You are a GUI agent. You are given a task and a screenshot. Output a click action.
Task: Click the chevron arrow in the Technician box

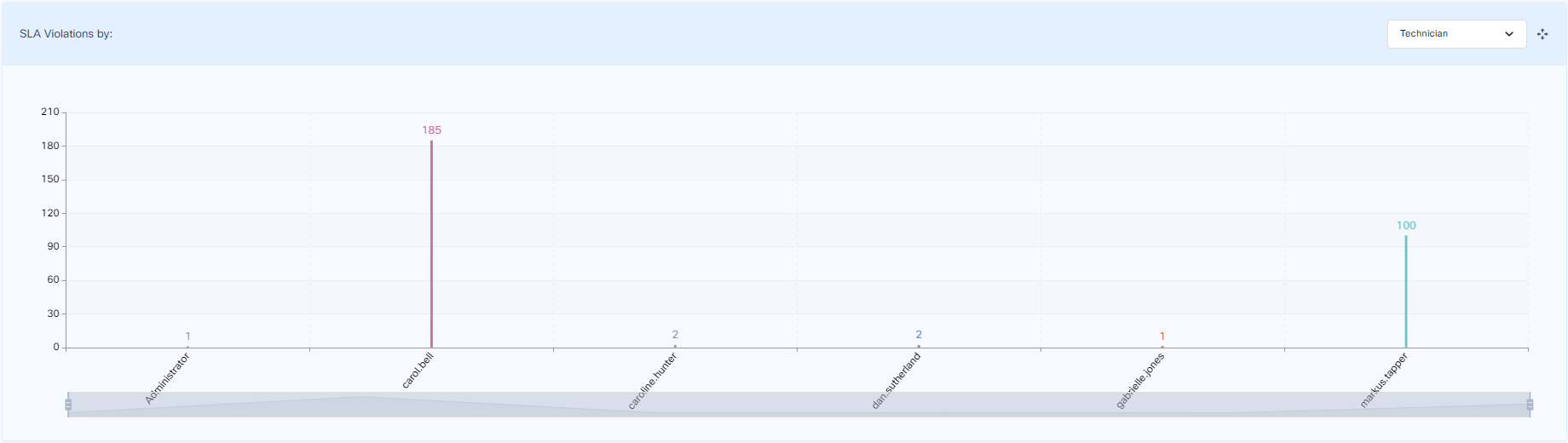(x=1509, y=34)
